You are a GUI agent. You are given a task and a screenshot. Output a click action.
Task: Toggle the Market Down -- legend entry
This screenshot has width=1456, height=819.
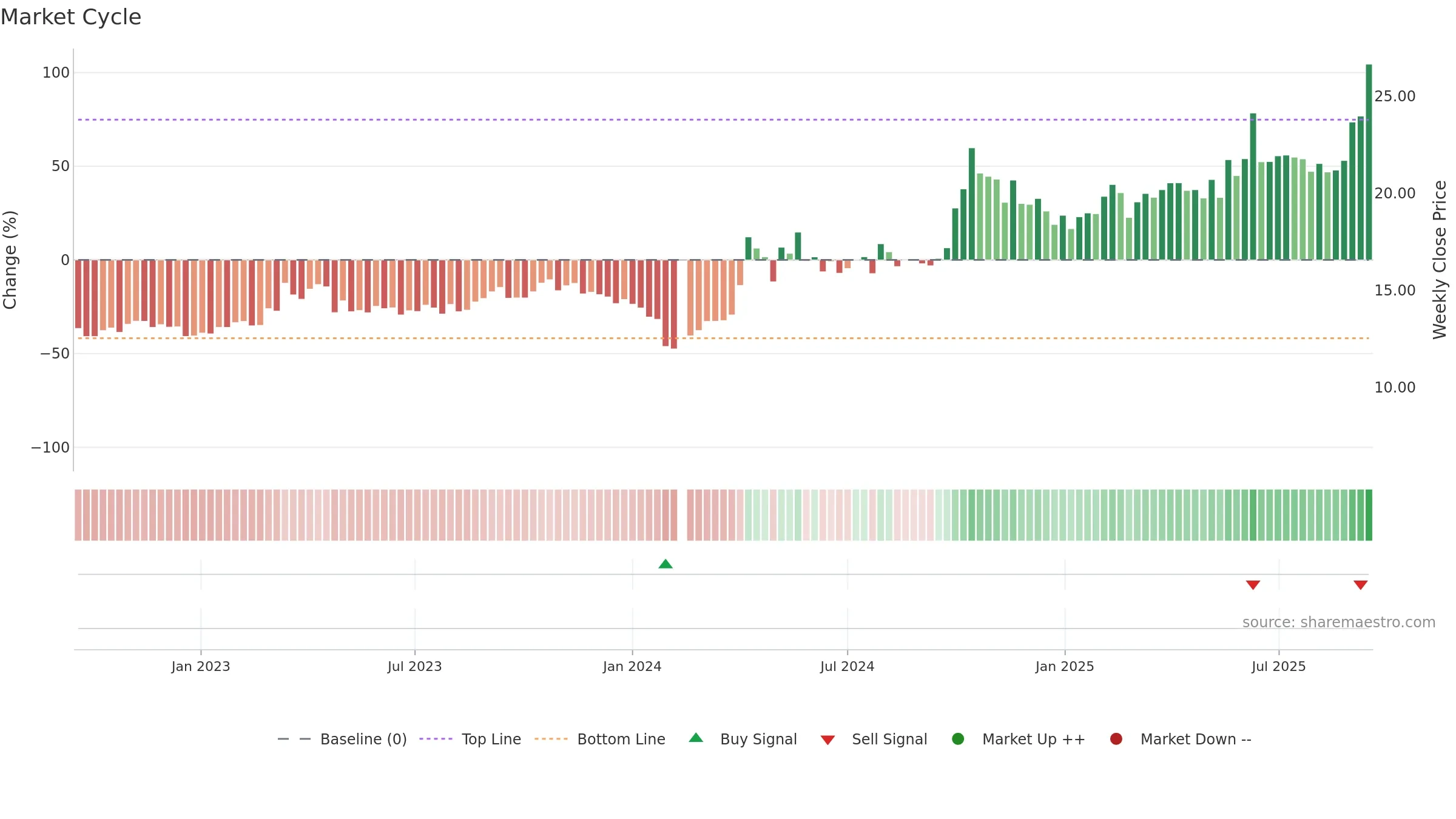[1181, 739]
